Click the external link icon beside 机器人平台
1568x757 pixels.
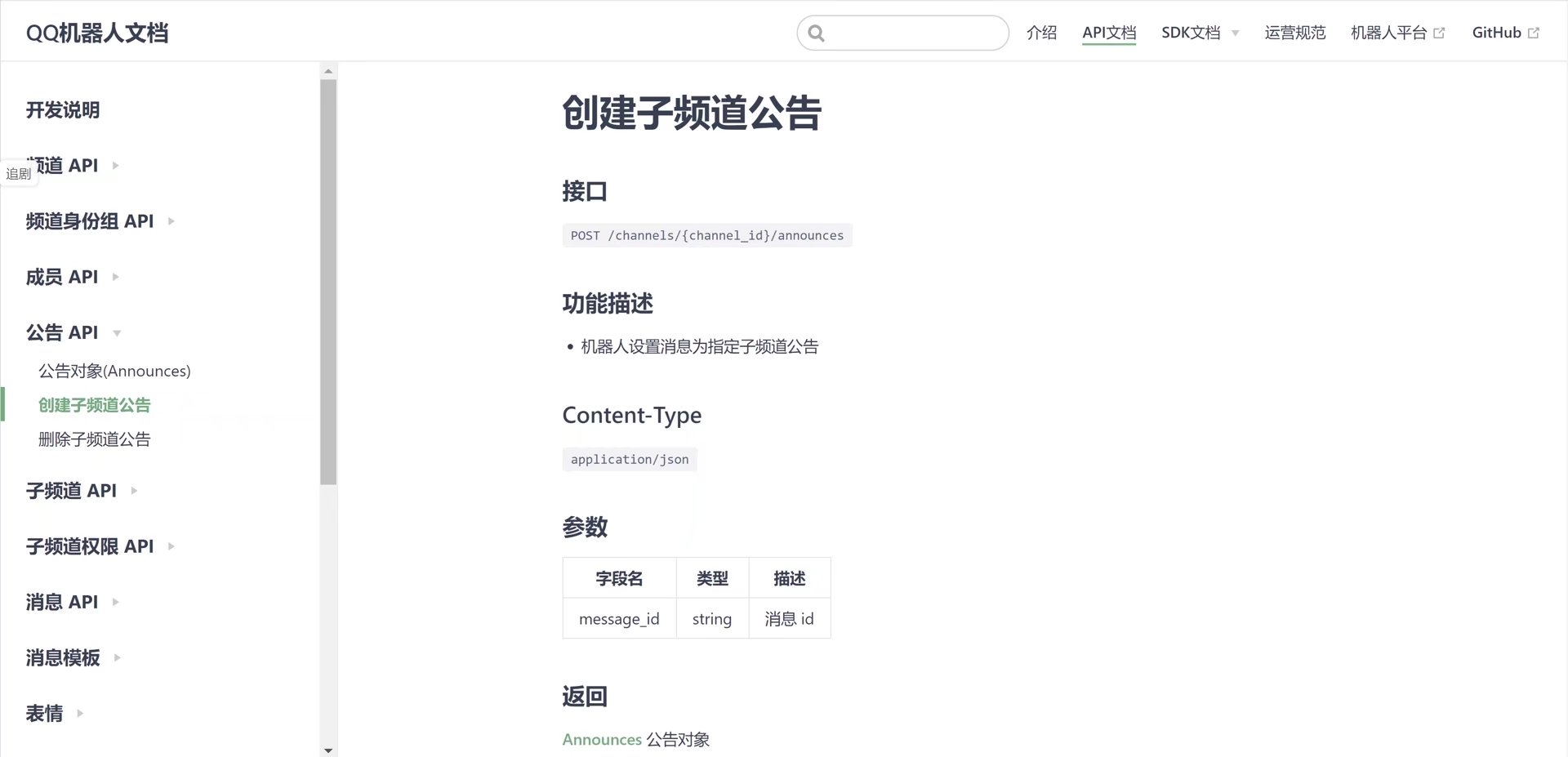point(1441,32)
